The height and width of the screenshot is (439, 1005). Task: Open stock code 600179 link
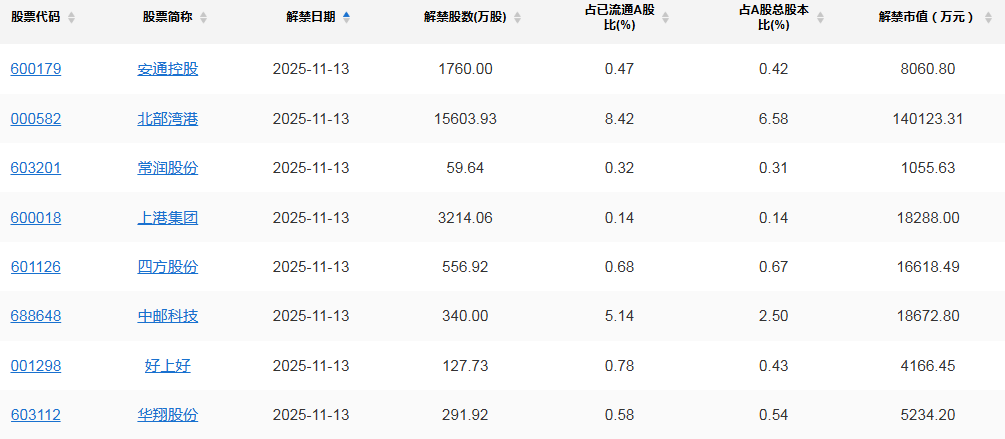coord(36,69)
